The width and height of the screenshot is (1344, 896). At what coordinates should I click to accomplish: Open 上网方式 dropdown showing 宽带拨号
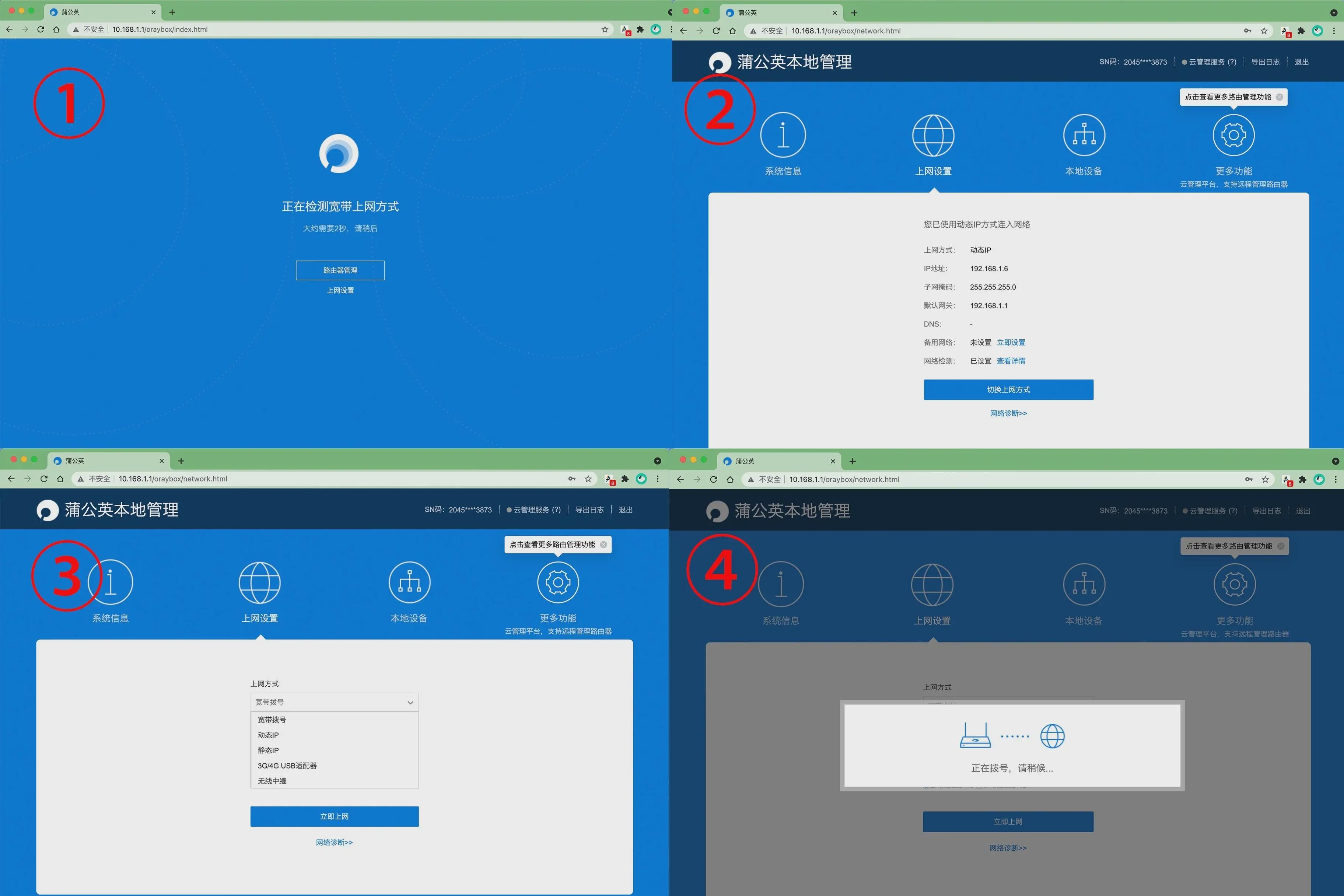[x=334, y=702]
